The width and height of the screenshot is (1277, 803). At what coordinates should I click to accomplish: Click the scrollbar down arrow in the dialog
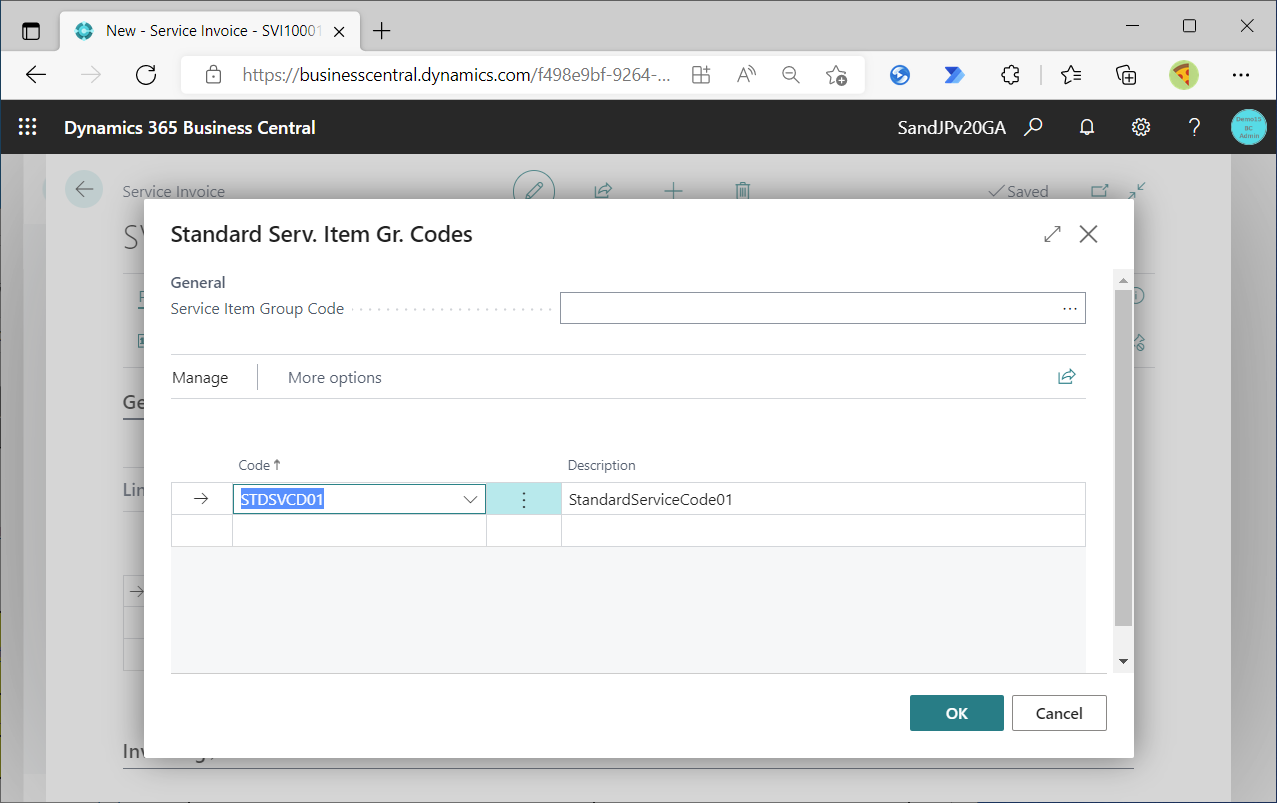(1122, 660)
